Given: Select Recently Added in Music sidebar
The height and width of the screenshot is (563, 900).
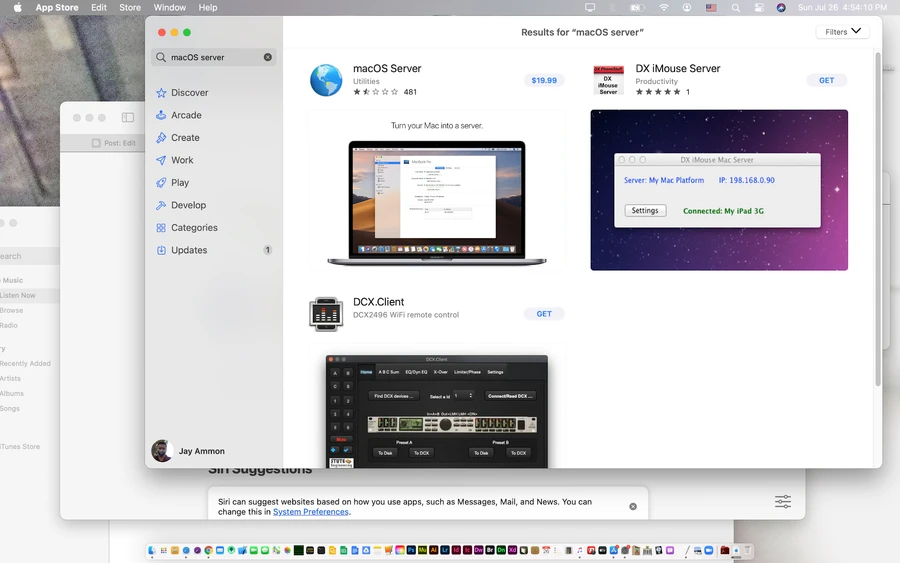Looking at the screenshot, I should (25, 363).
